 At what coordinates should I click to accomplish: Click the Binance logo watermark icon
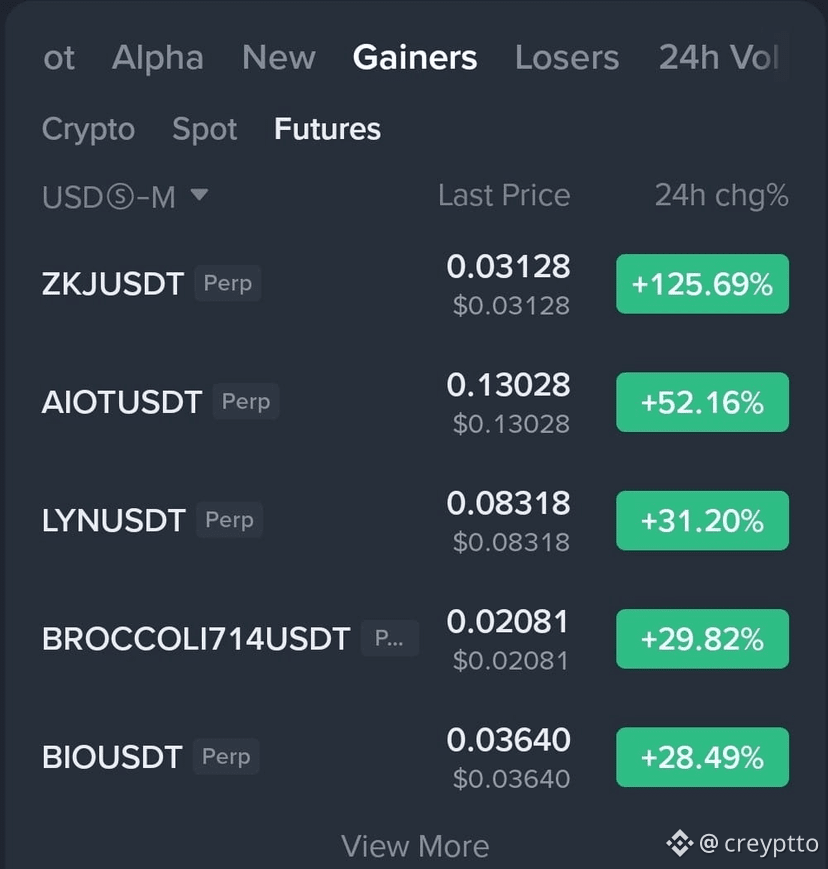click(679, 844)
